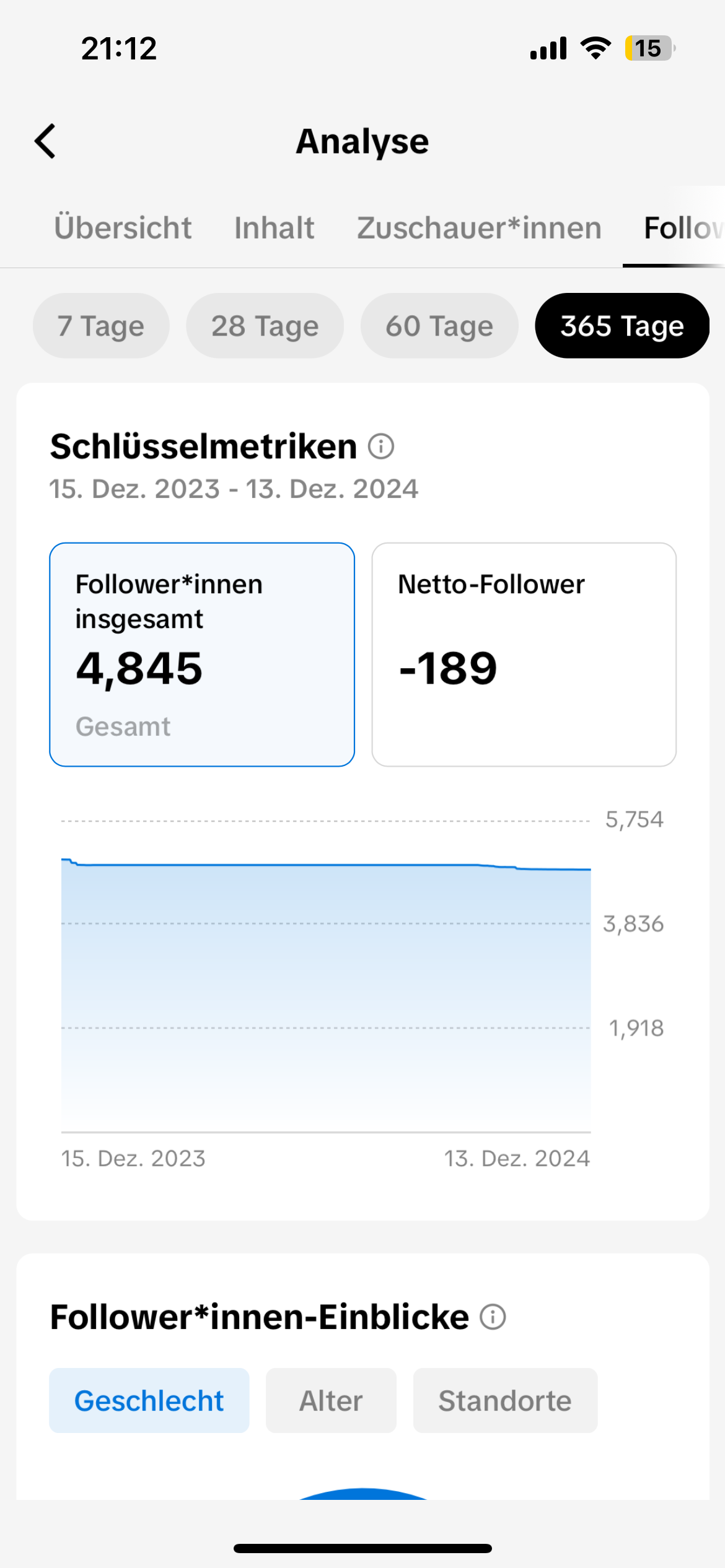
Task: Tap the battery indicator showing 15
Action: coord(650,48)
